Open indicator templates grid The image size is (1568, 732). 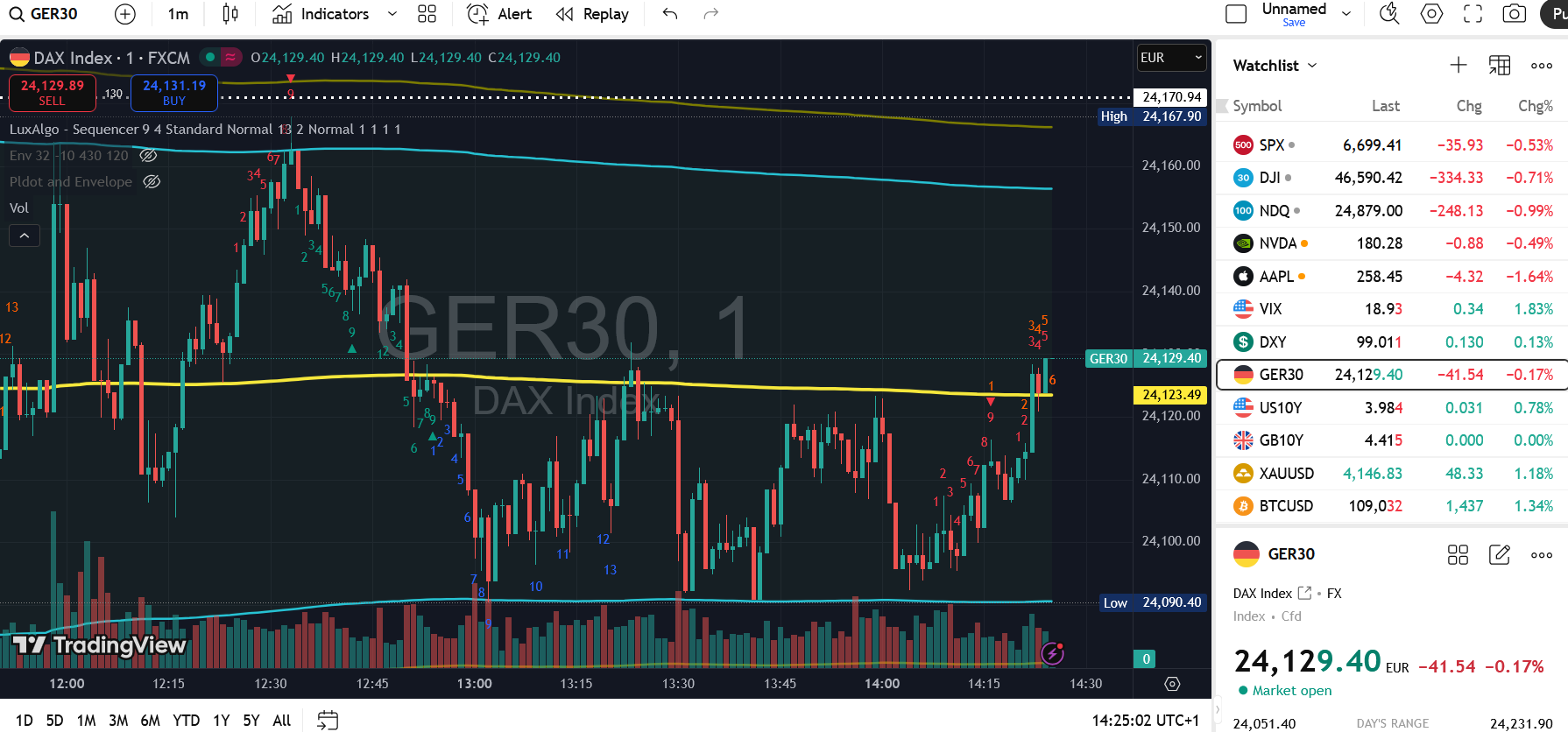point(427,14)
